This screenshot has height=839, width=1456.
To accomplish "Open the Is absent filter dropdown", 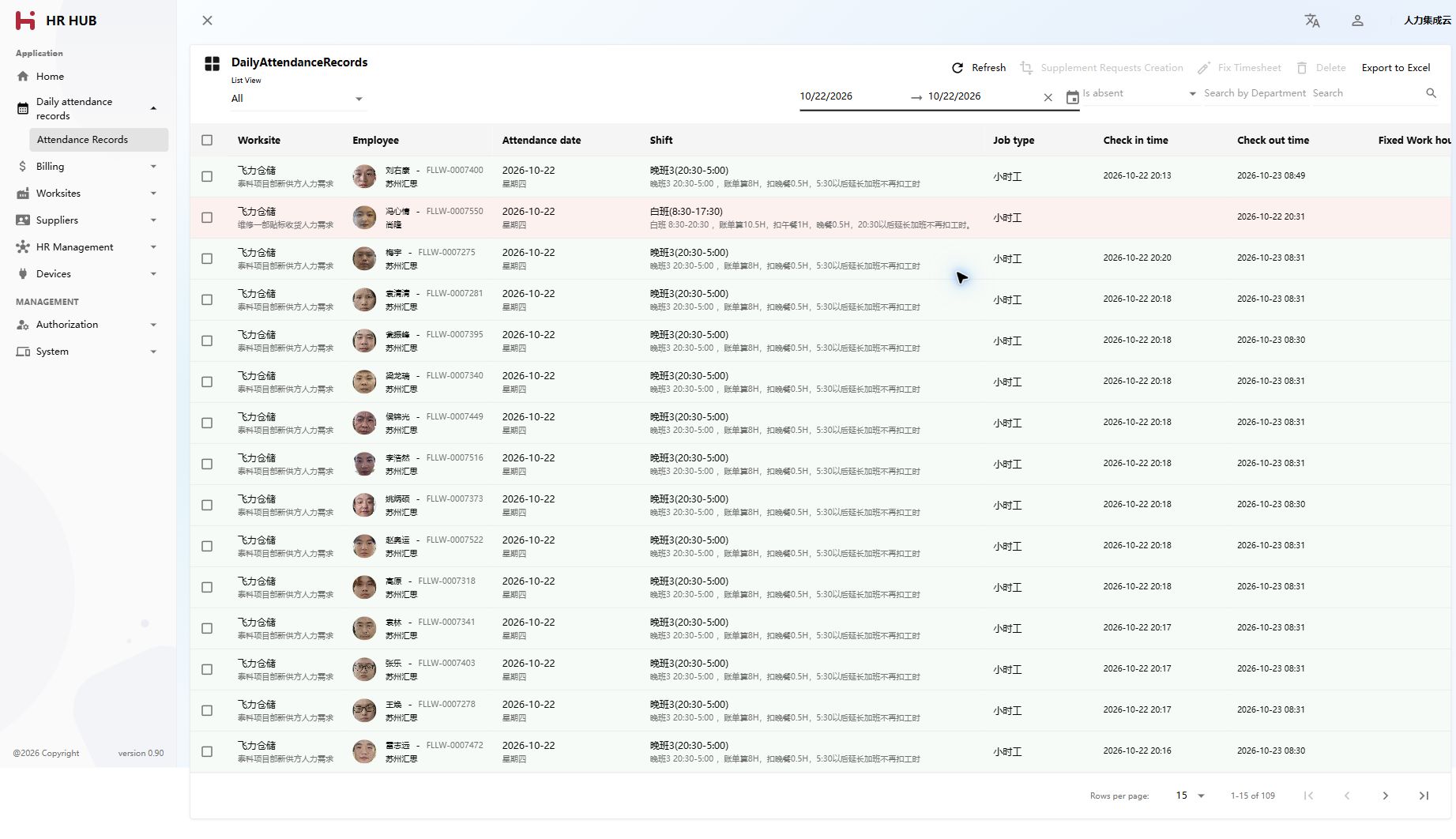I will 1140,93.
